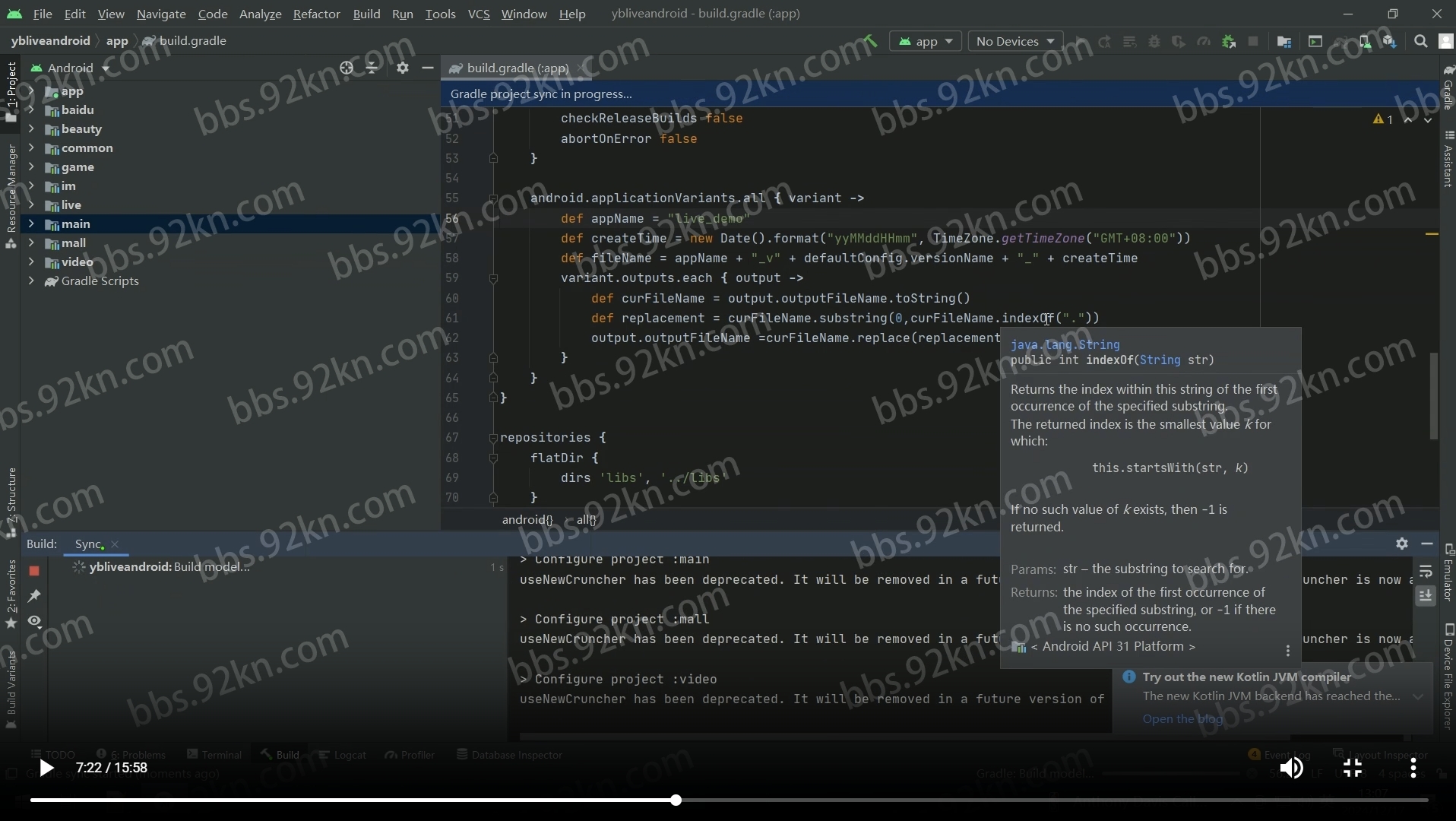
Task: Expand the Kotlin JVM compiler notification
Action: (1418, 696)
